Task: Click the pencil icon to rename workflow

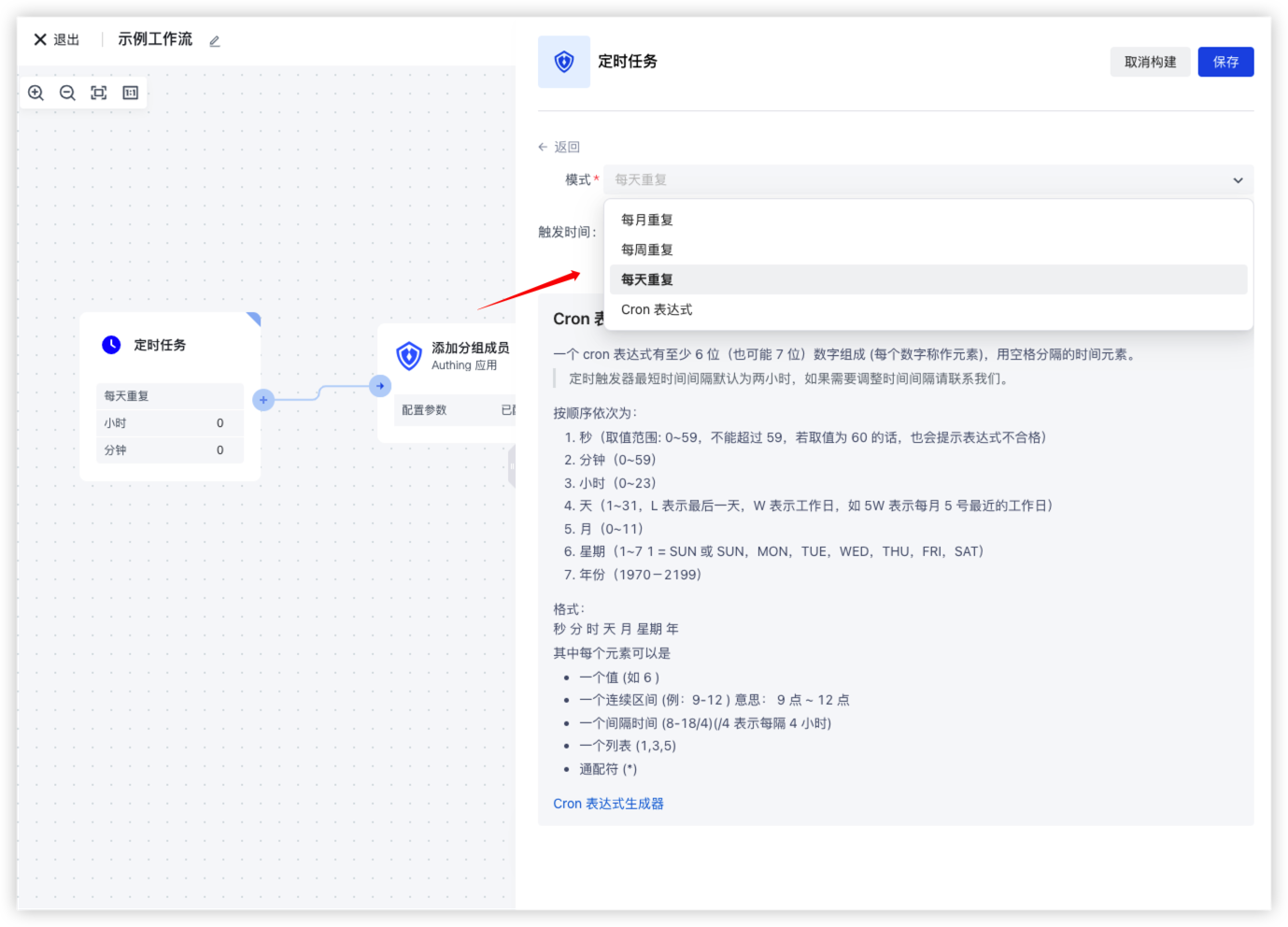Action: [215, 41]
